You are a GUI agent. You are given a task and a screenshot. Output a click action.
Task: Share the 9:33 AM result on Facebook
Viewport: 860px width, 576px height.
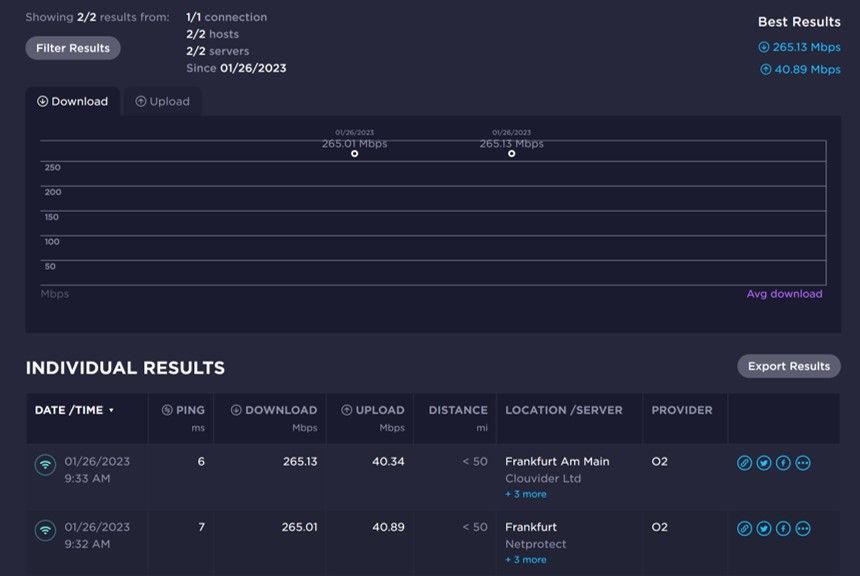coord(783,462)
